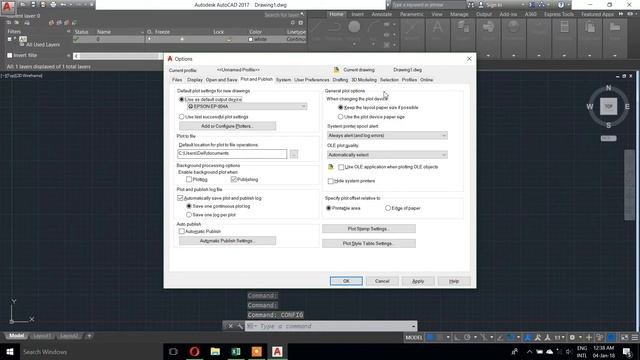Check Invert filter in the layer palette
640x360 pixels.
click(10, 55)
